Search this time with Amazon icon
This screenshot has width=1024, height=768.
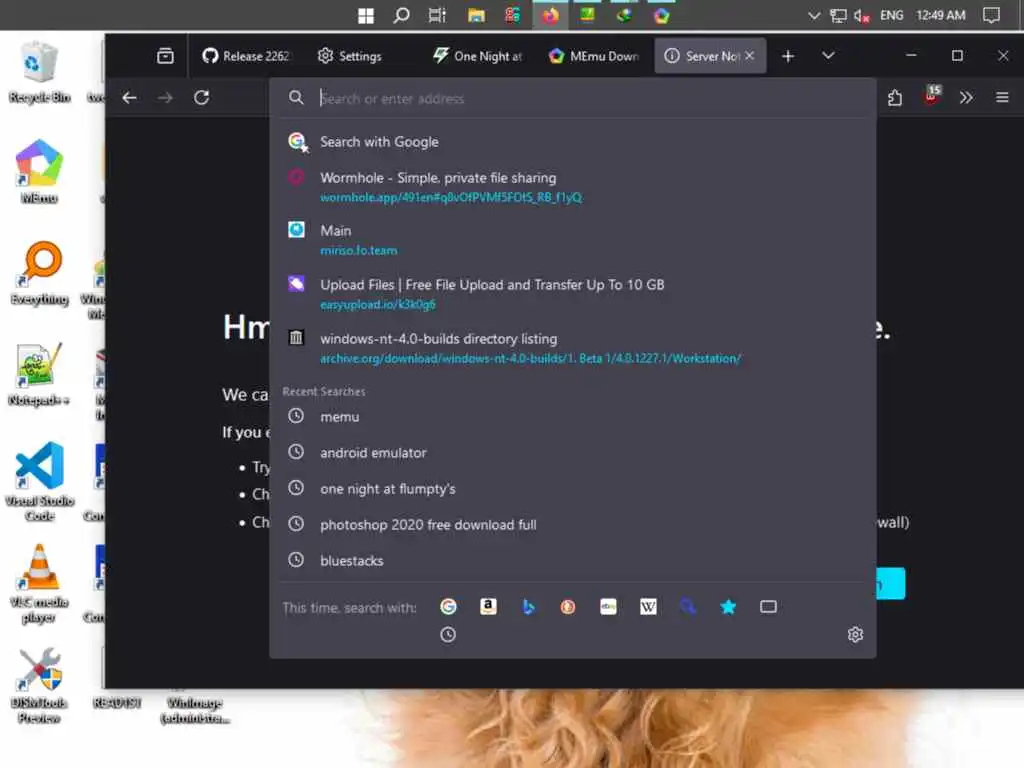[488, 607]
